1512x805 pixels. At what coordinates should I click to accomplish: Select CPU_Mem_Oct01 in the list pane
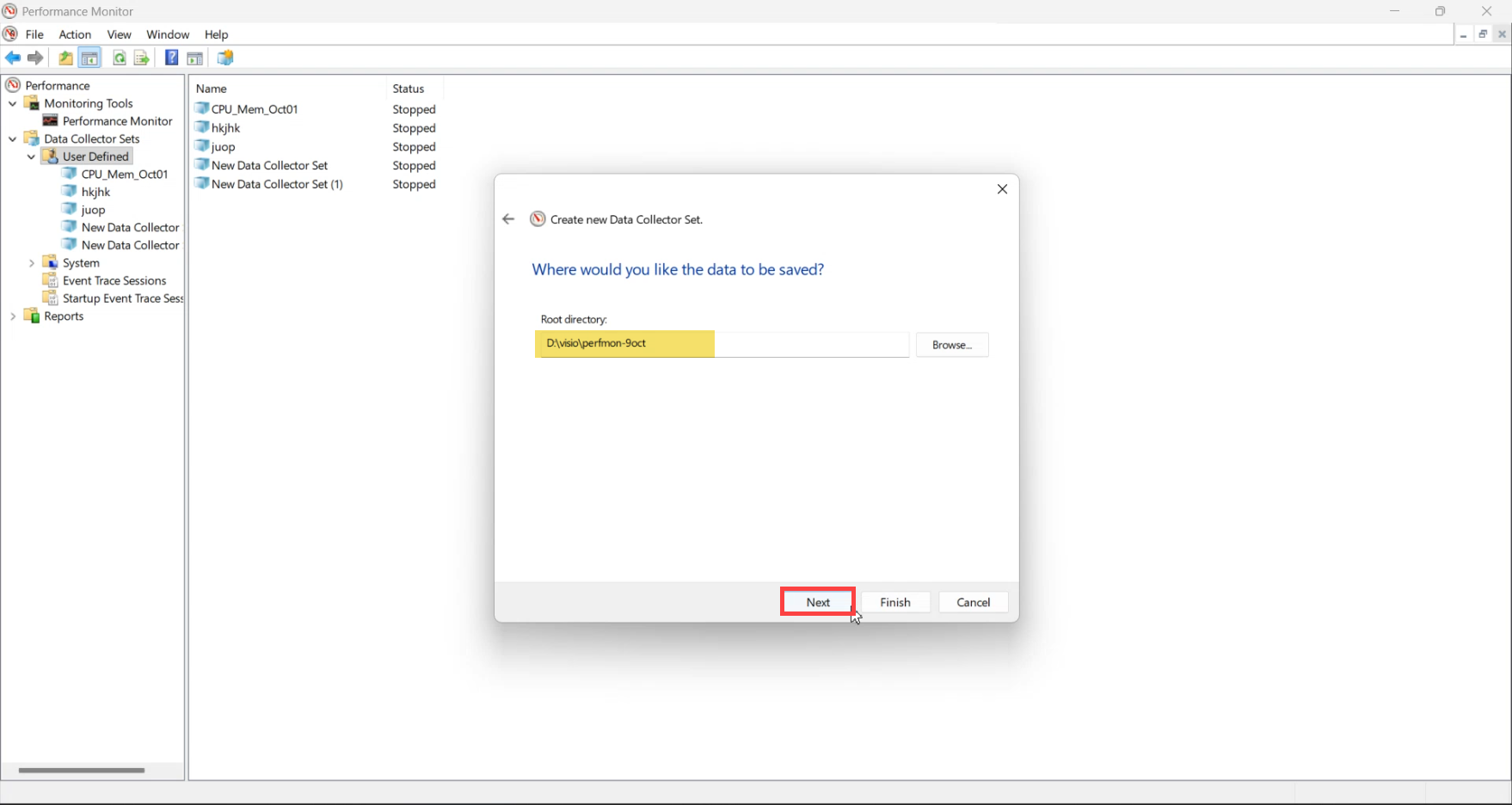(255, 109)
